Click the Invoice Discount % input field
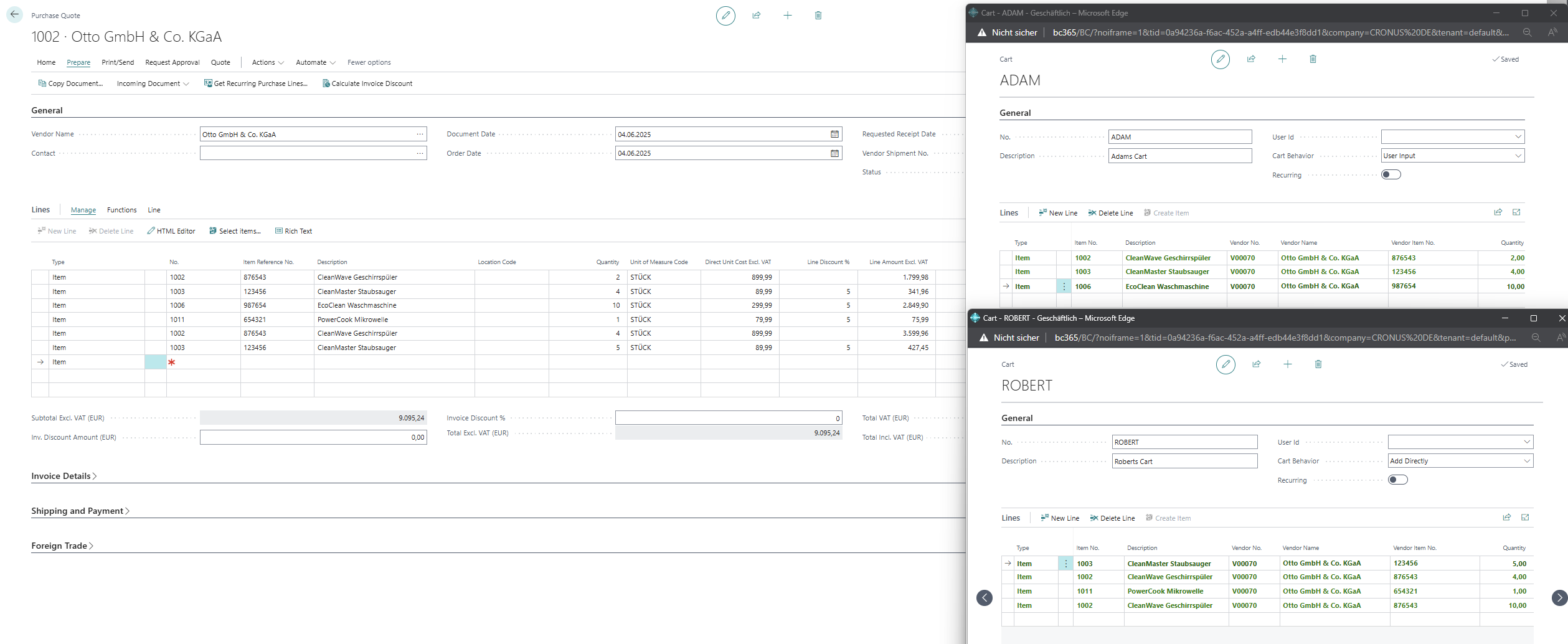The height and width of the screenshot is (644, 1568). pos(728,418)
